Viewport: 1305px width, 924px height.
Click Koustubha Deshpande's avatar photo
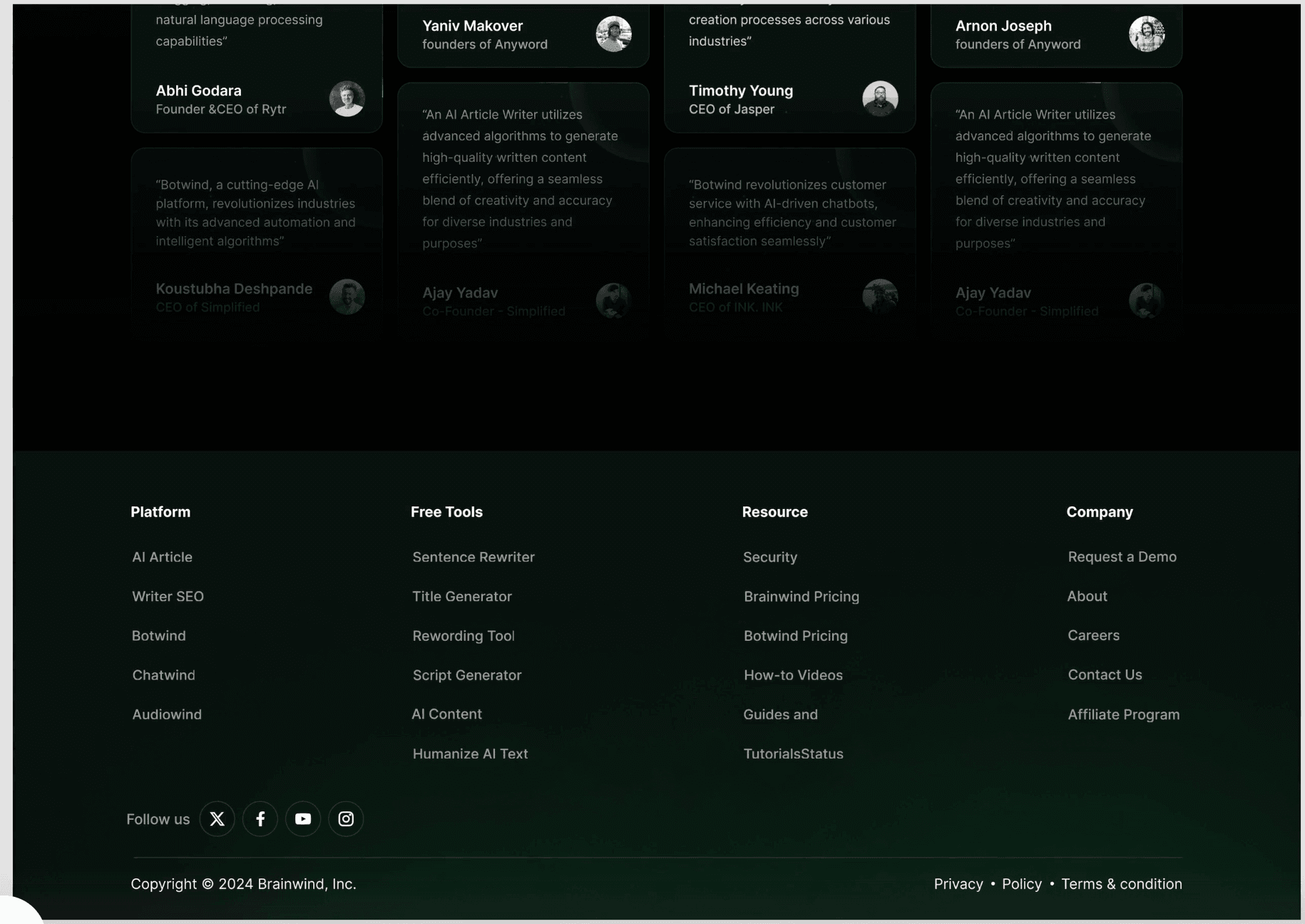[347, 297]
